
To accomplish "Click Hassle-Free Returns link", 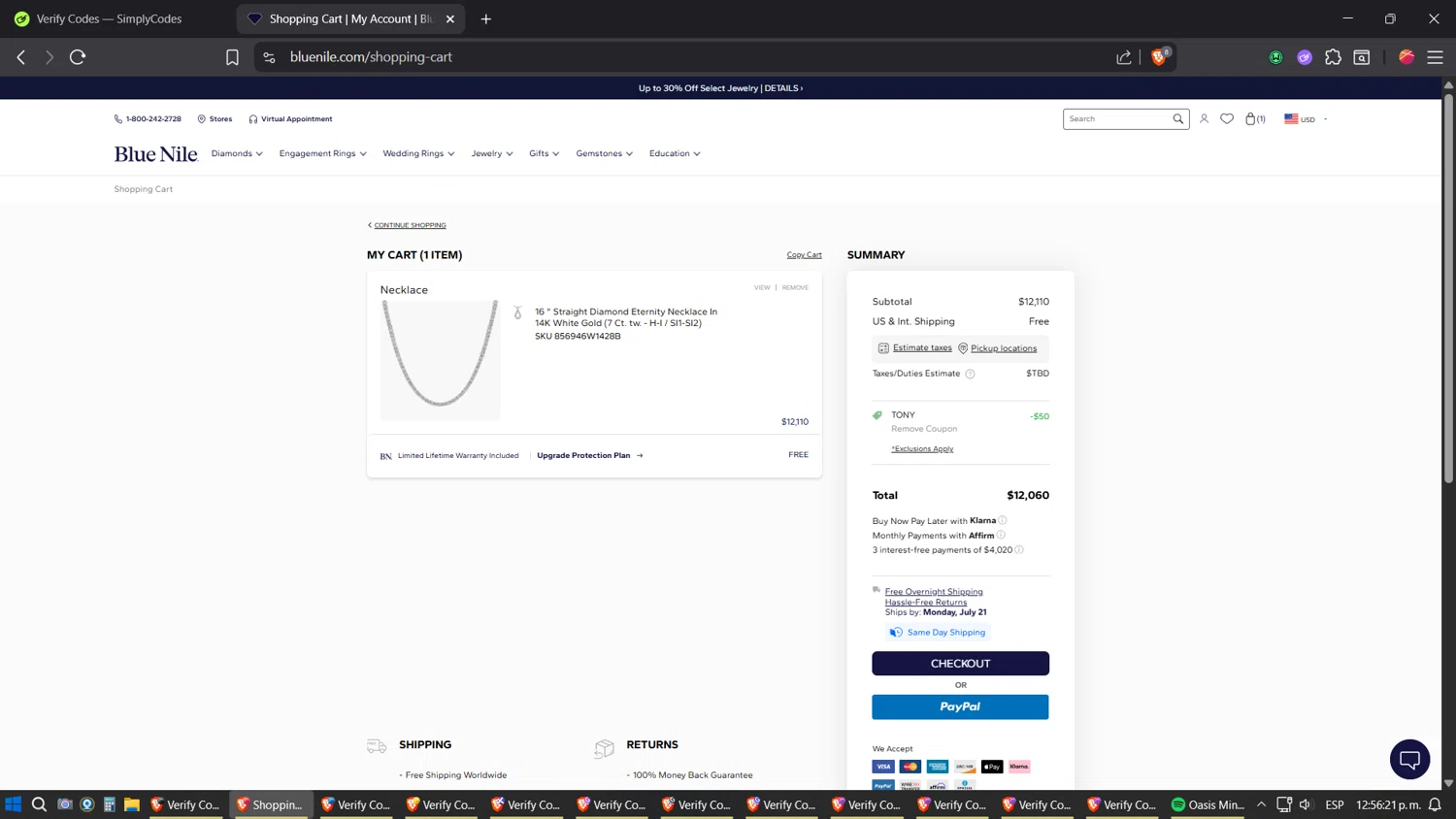I will point(926,603).
